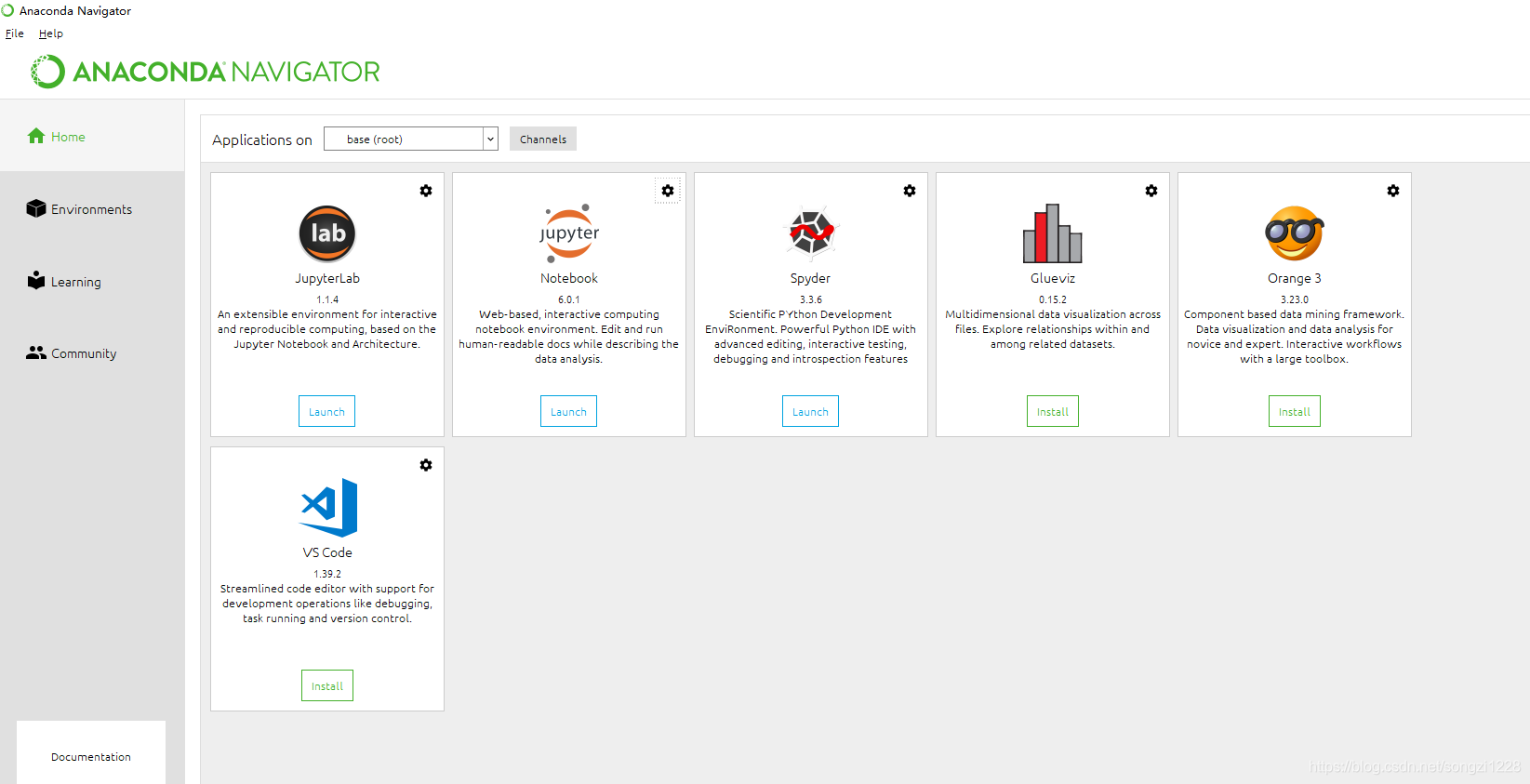Click the Applications on label

[x=262, y=140]
